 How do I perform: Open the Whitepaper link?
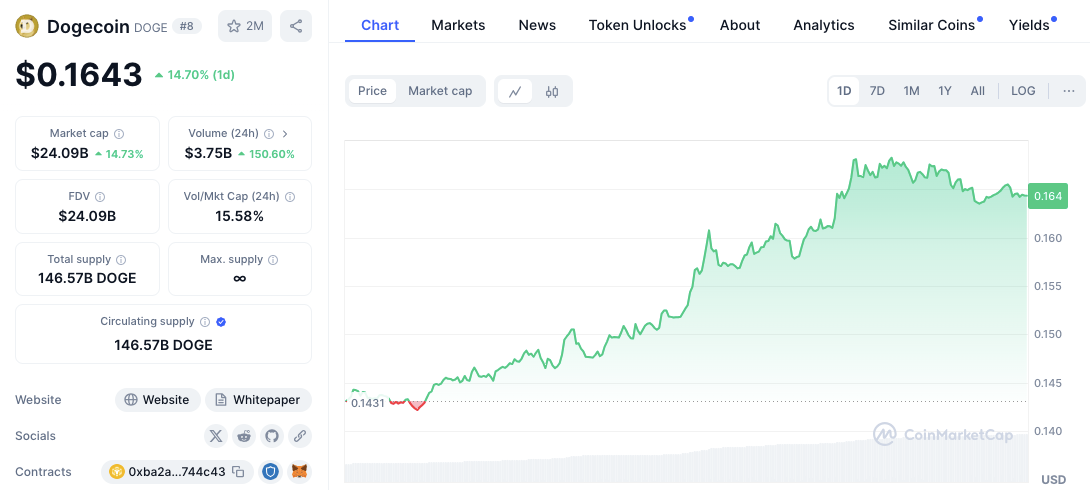[259, 400]
